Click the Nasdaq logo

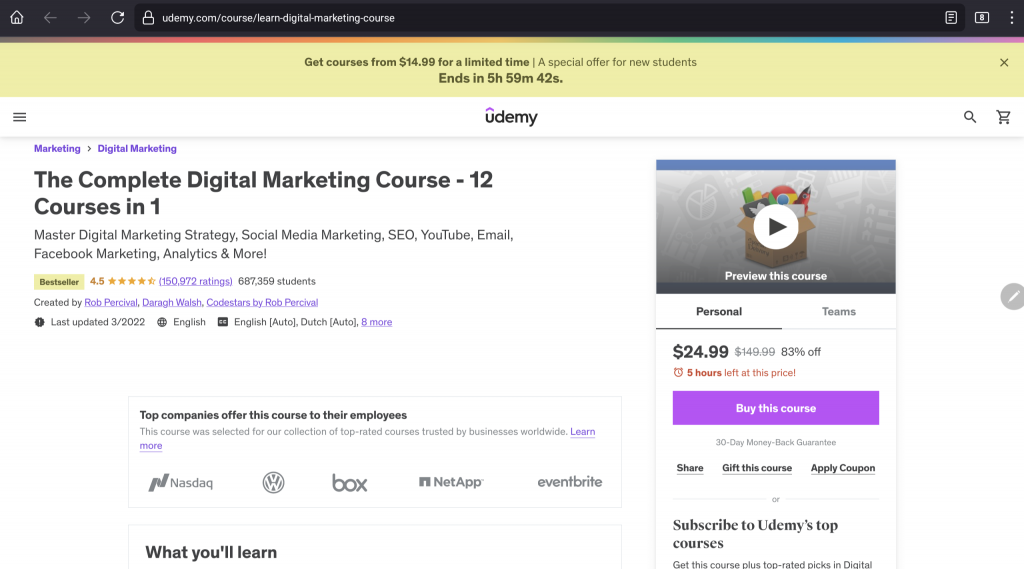[180, 482]
